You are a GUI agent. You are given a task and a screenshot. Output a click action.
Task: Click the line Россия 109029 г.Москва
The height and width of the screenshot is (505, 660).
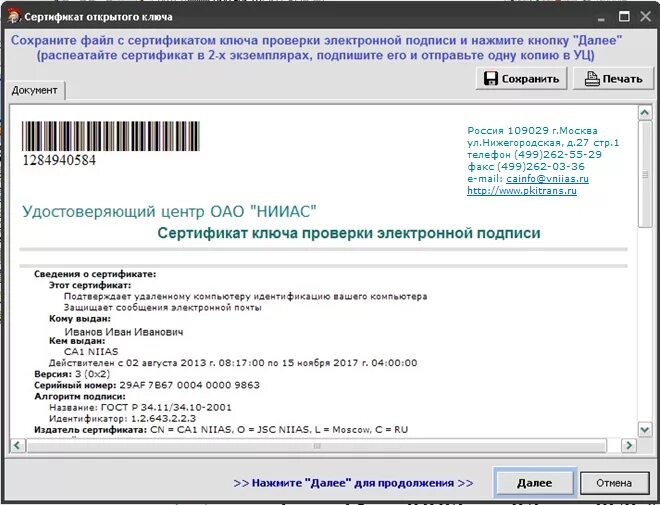click(532, 130)
